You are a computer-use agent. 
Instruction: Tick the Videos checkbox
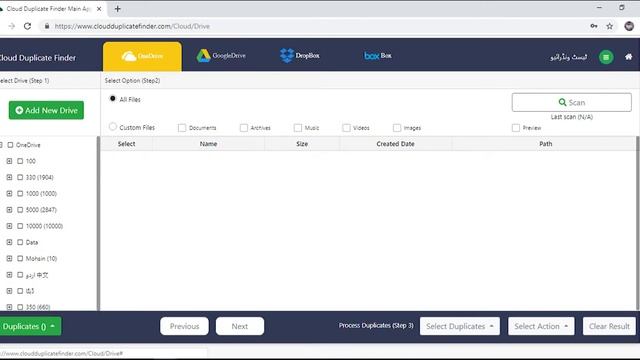pos(346,128)
